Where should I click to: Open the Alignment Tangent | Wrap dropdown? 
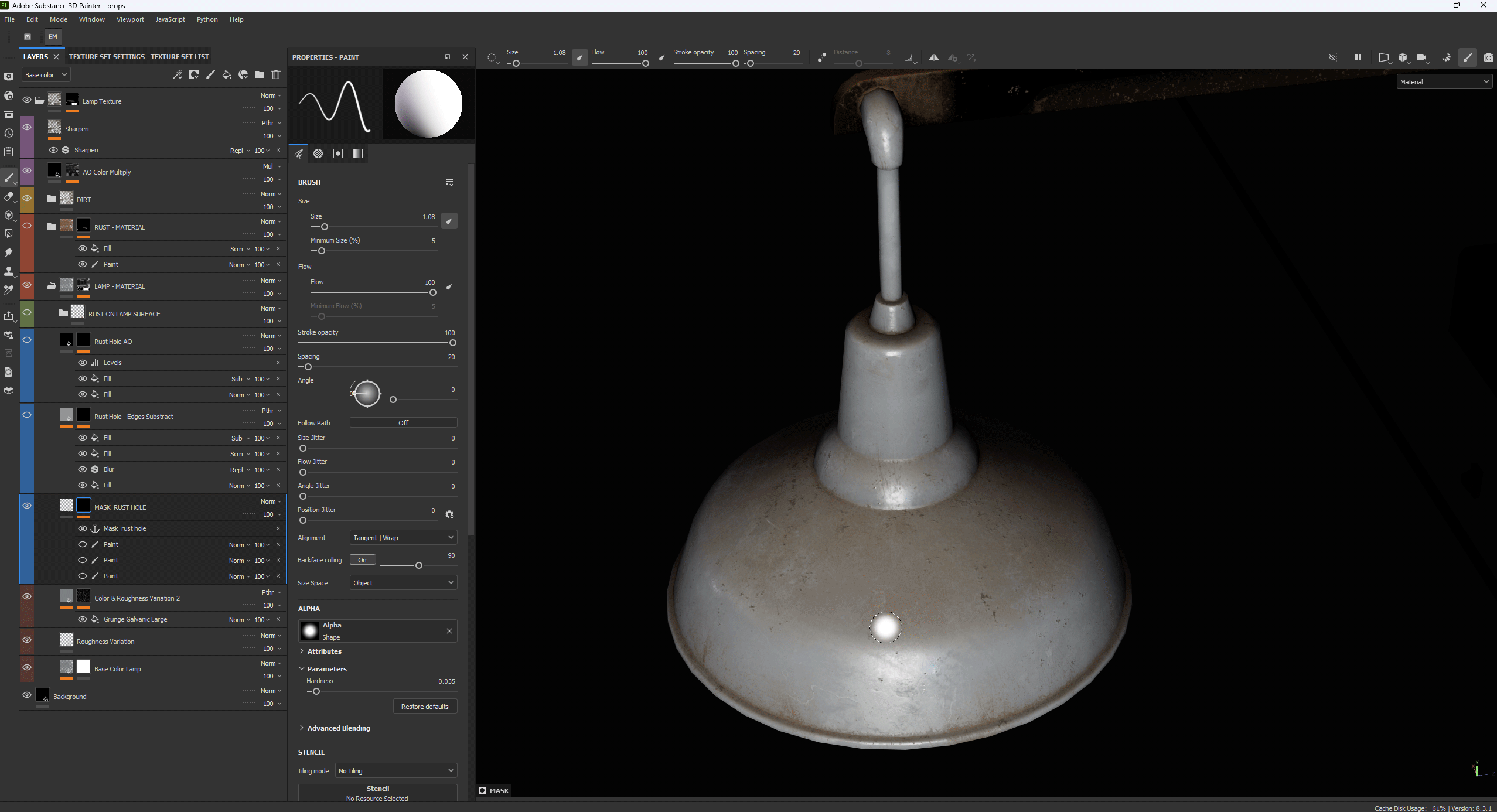[403, 538]
